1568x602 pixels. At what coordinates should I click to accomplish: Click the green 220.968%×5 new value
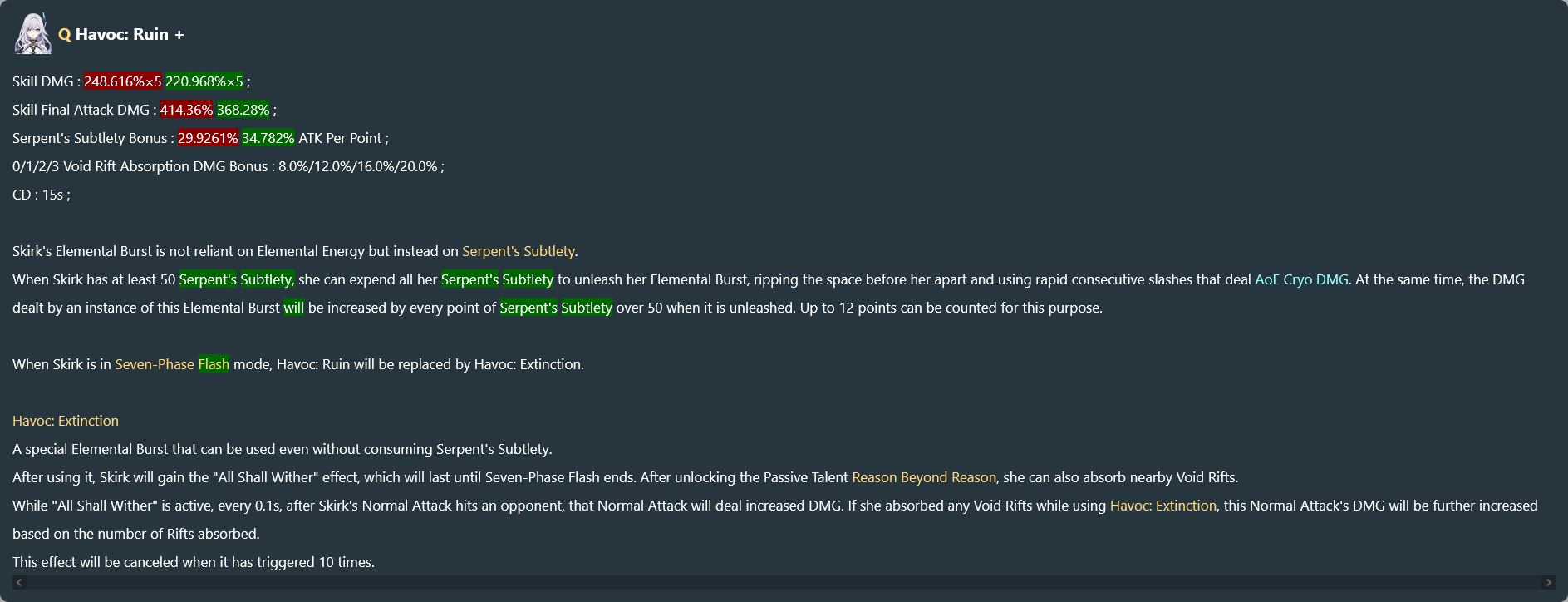tap(204, 81)
